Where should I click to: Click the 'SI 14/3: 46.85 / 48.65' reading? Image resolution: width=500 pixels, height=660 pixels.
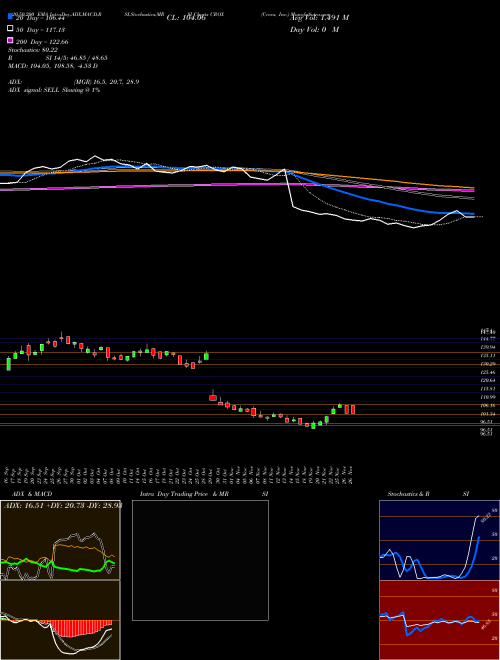pos(77,58)
